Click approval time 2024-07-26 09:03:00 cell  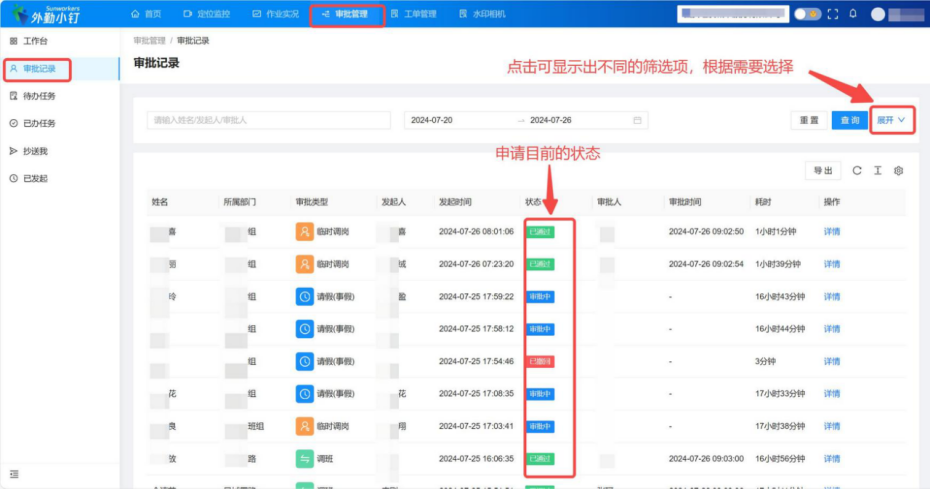click(706, 459)
